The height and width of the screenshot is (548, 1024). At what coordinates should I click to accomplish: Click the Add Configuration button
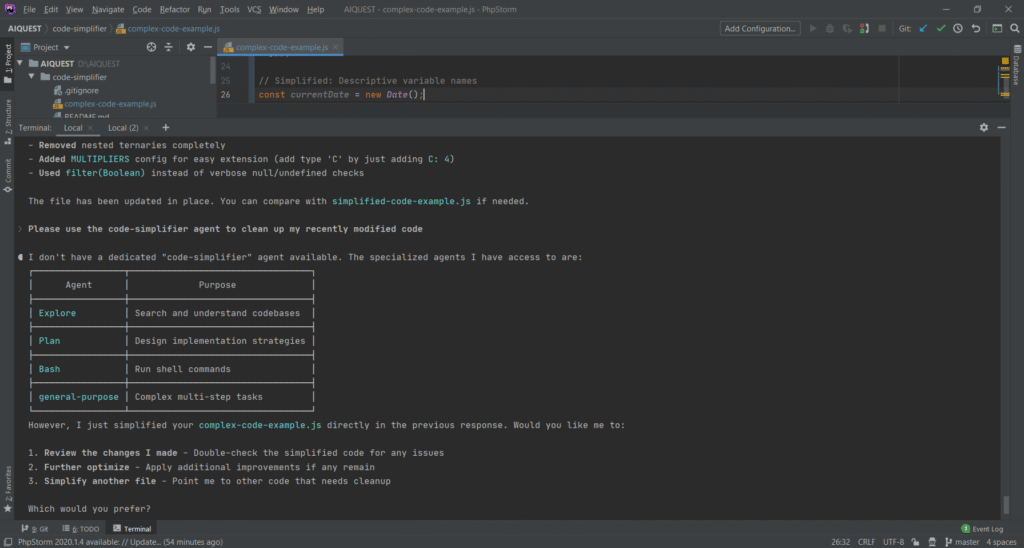[759, 29]
